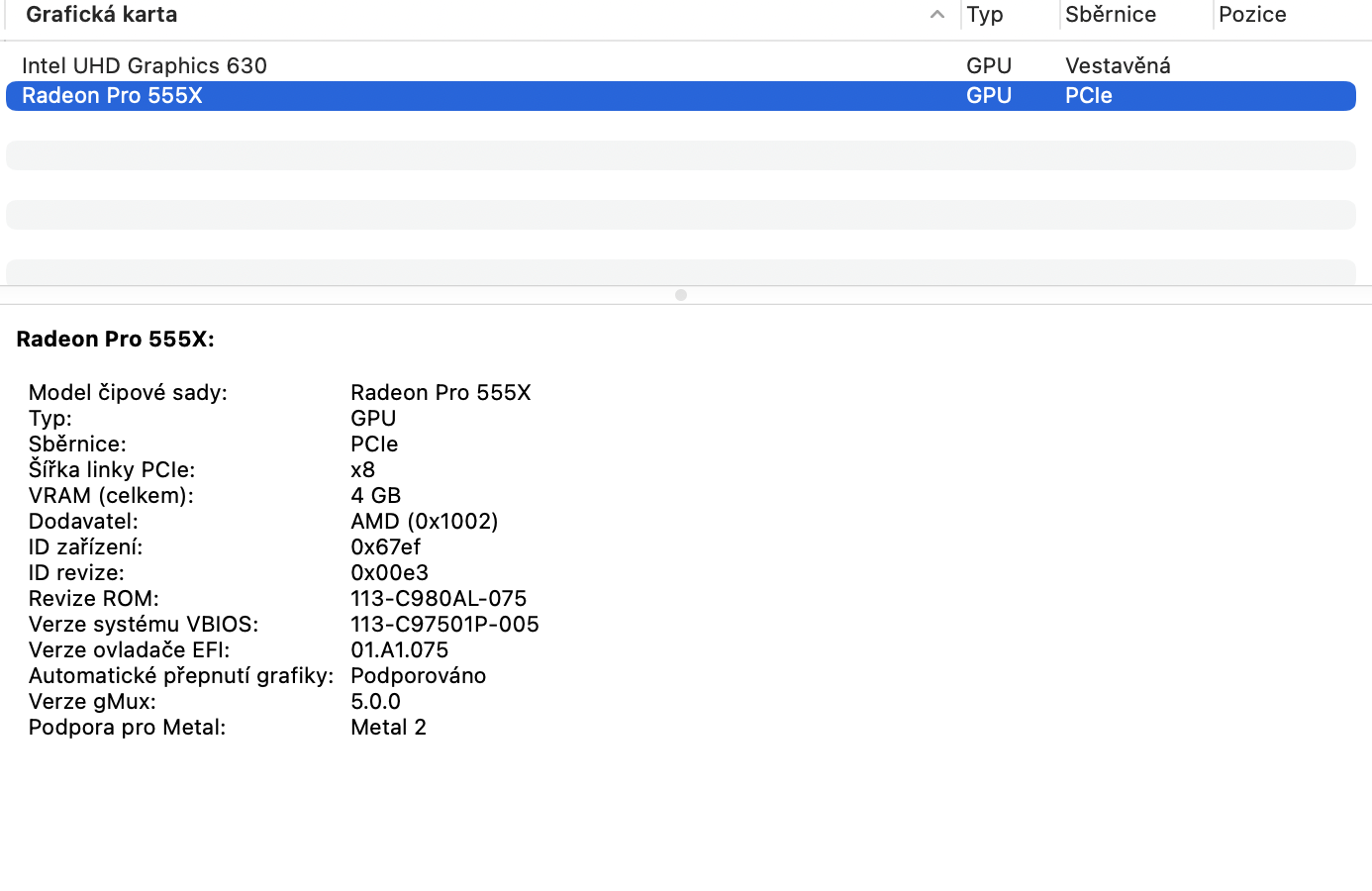
Task: Click the VRAM (celkem) label
Action: 111,496
